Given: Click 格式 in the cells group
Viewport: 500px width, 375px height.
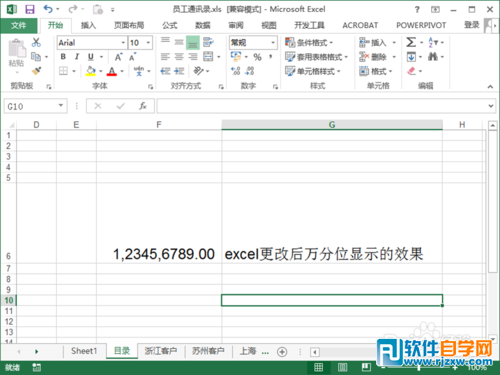Looking at the screenshot, I should tap(376, 71).
